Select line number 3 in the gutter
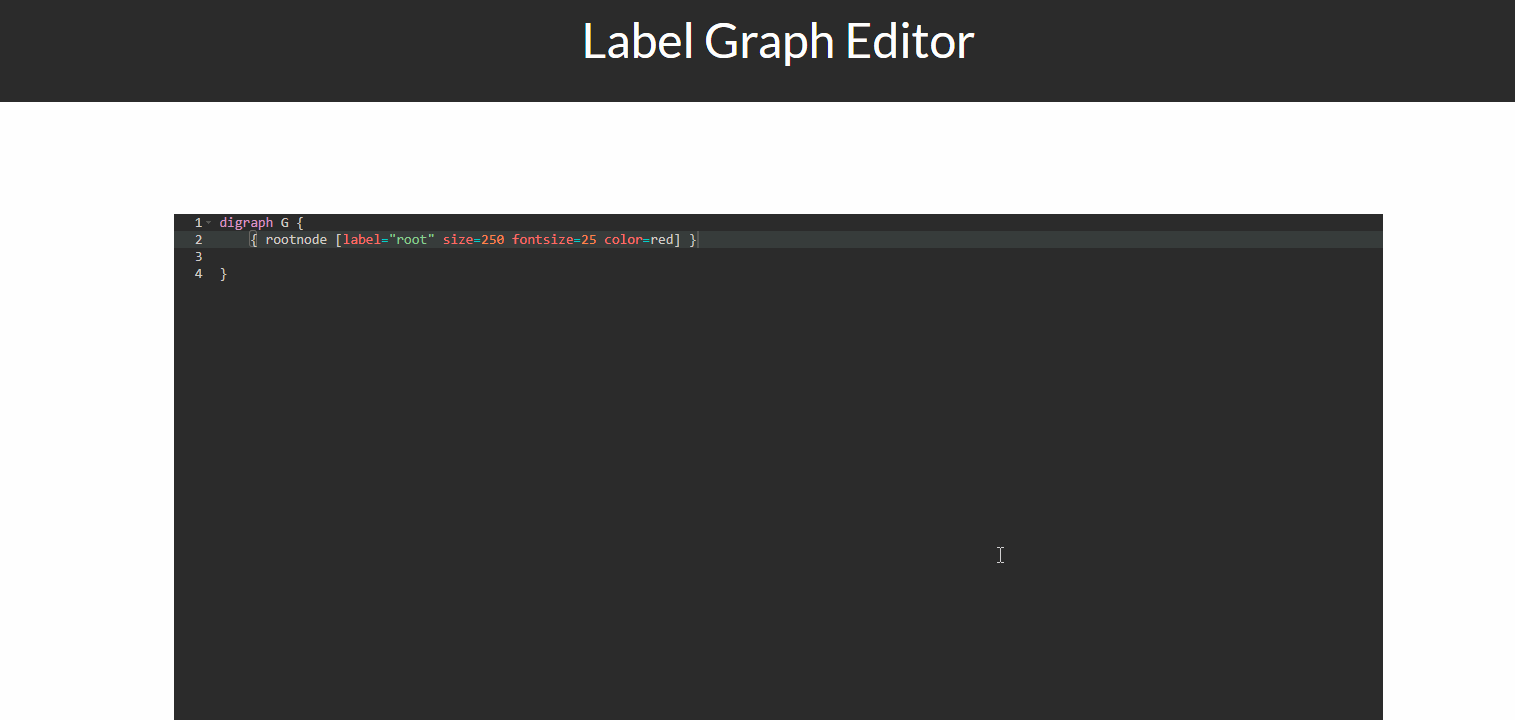Screen dimensions: 1515x720 click(x=197, y=256)
